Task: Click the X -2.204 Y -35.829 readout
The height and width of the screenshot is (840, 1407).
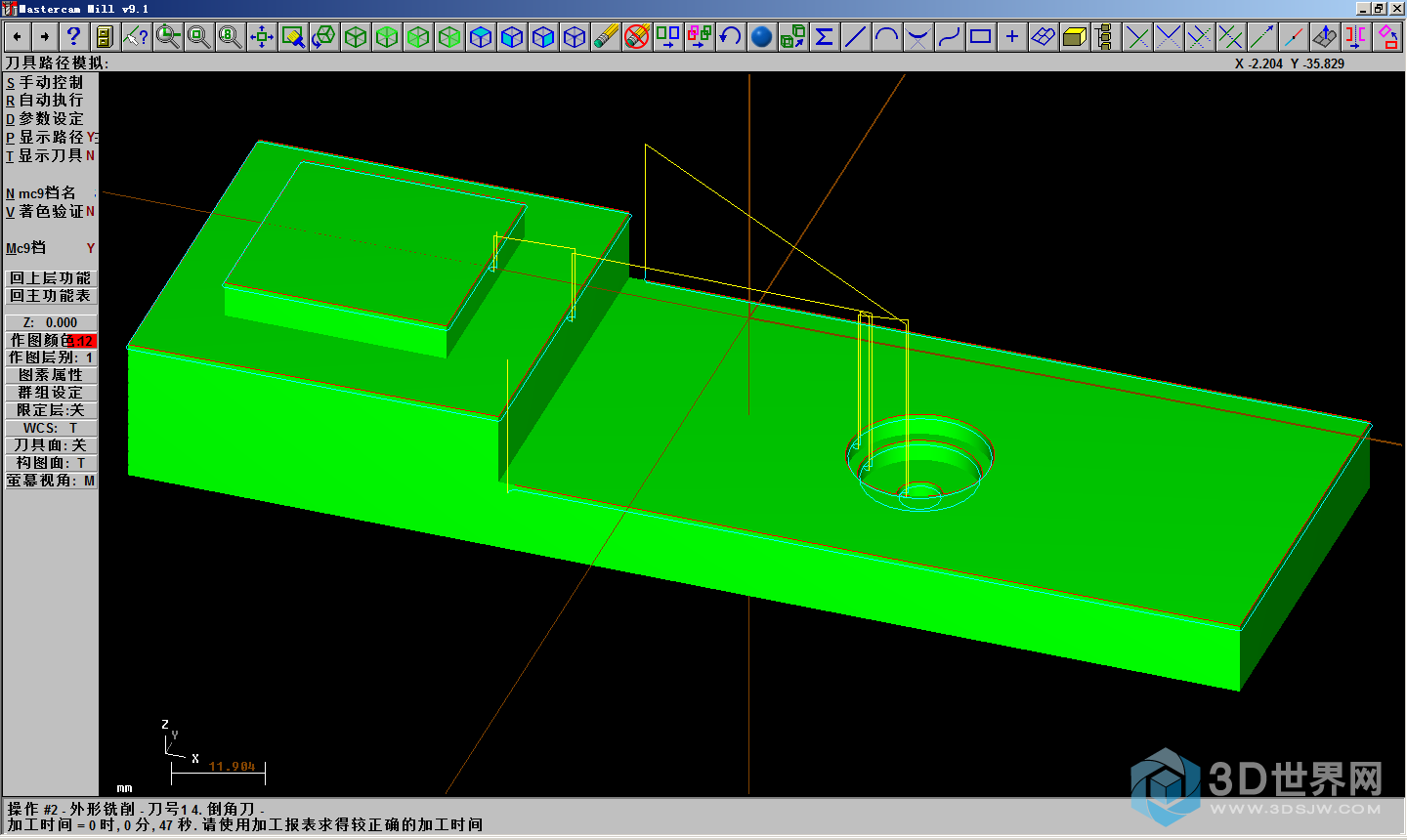Action: click(1289, 63)
